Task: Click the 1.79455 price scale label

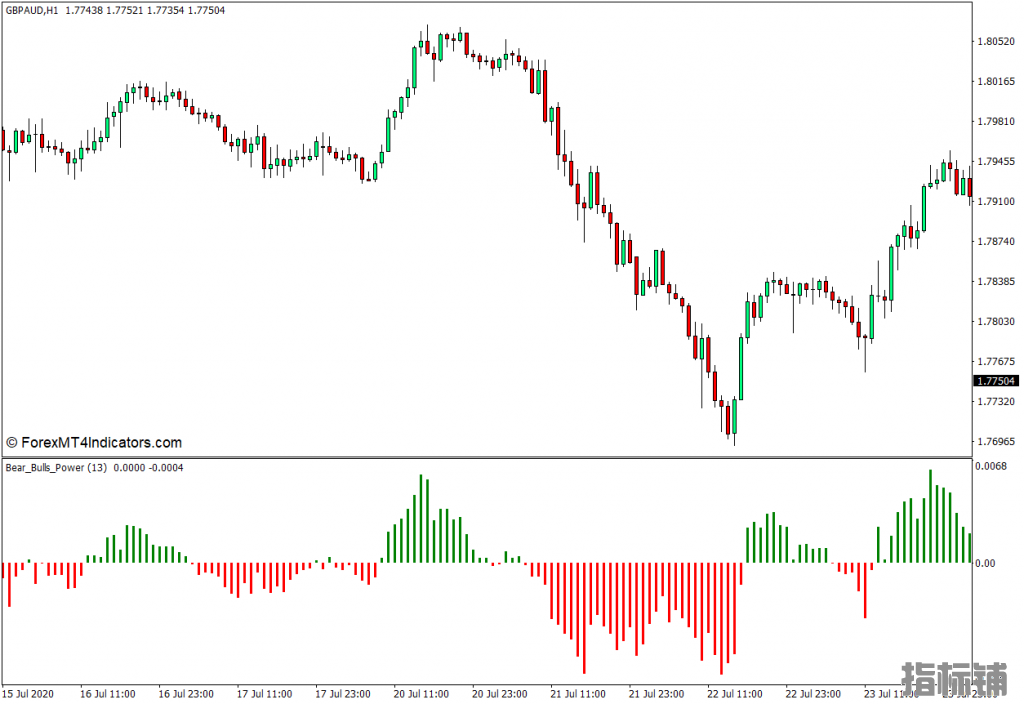Action: [995, 161]
